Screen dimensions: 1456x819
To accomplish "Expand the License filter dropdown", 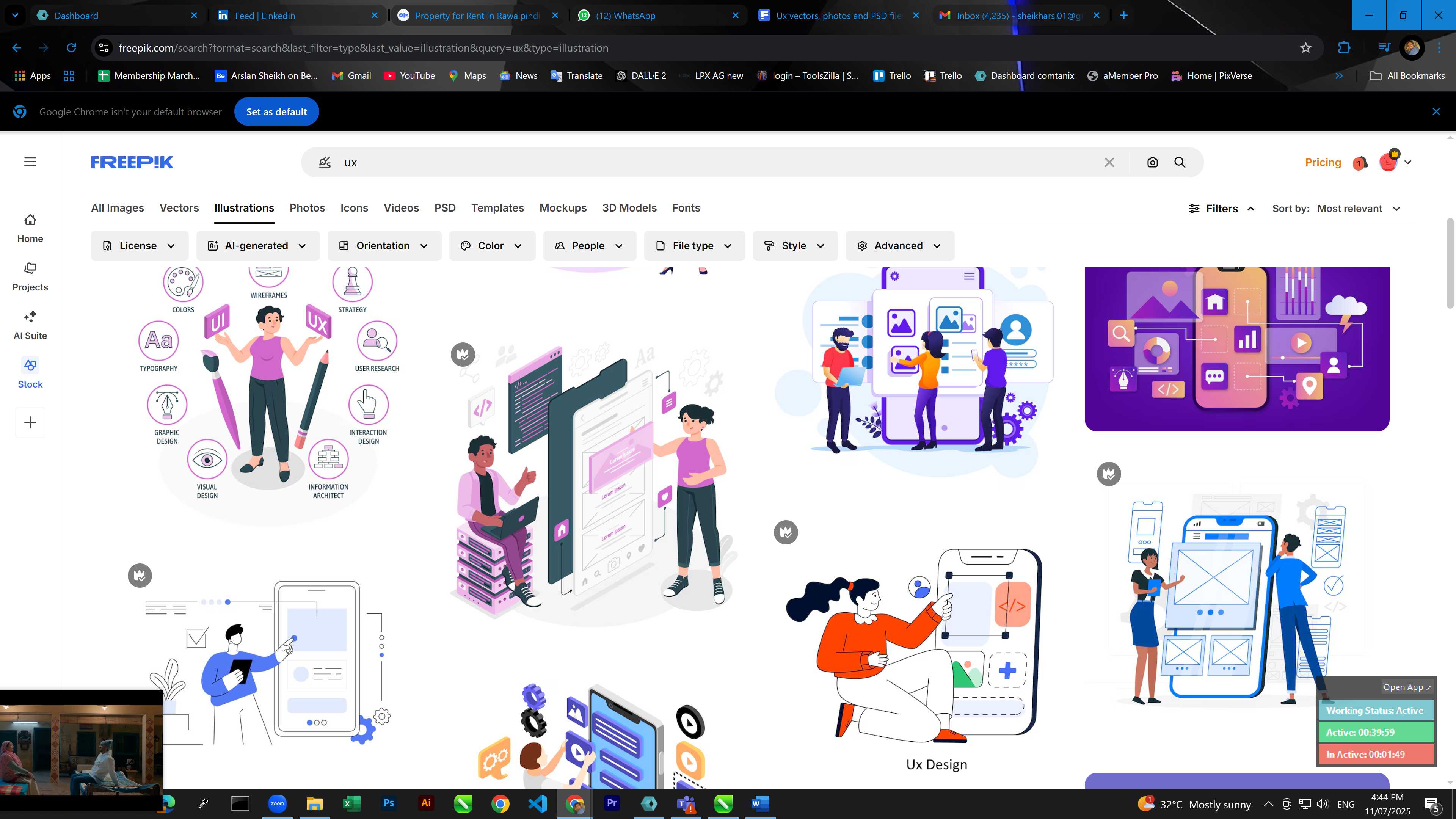I will click(140, 246).
